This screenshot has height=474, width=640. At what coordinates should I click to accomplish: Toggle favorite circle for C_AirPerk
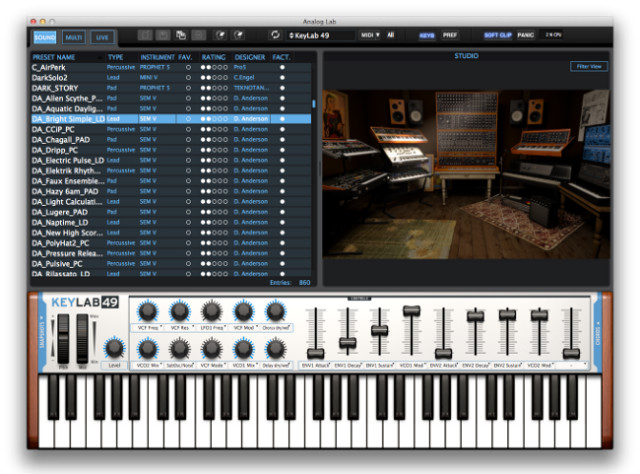pos(188,67)
